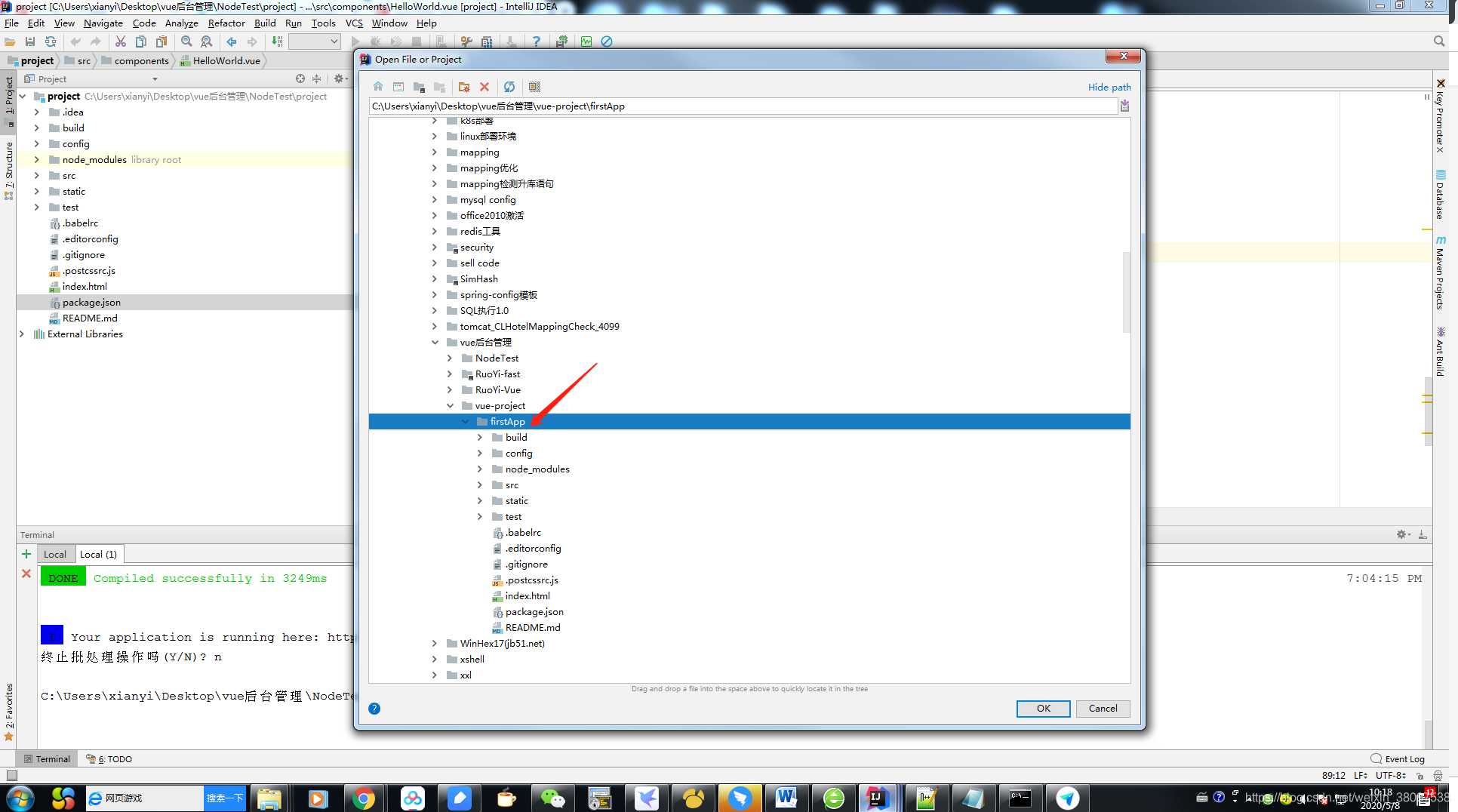Screen dimensions: 1458x812
Task: Expand node_modules in Project panel
Action: coord(37,160)
